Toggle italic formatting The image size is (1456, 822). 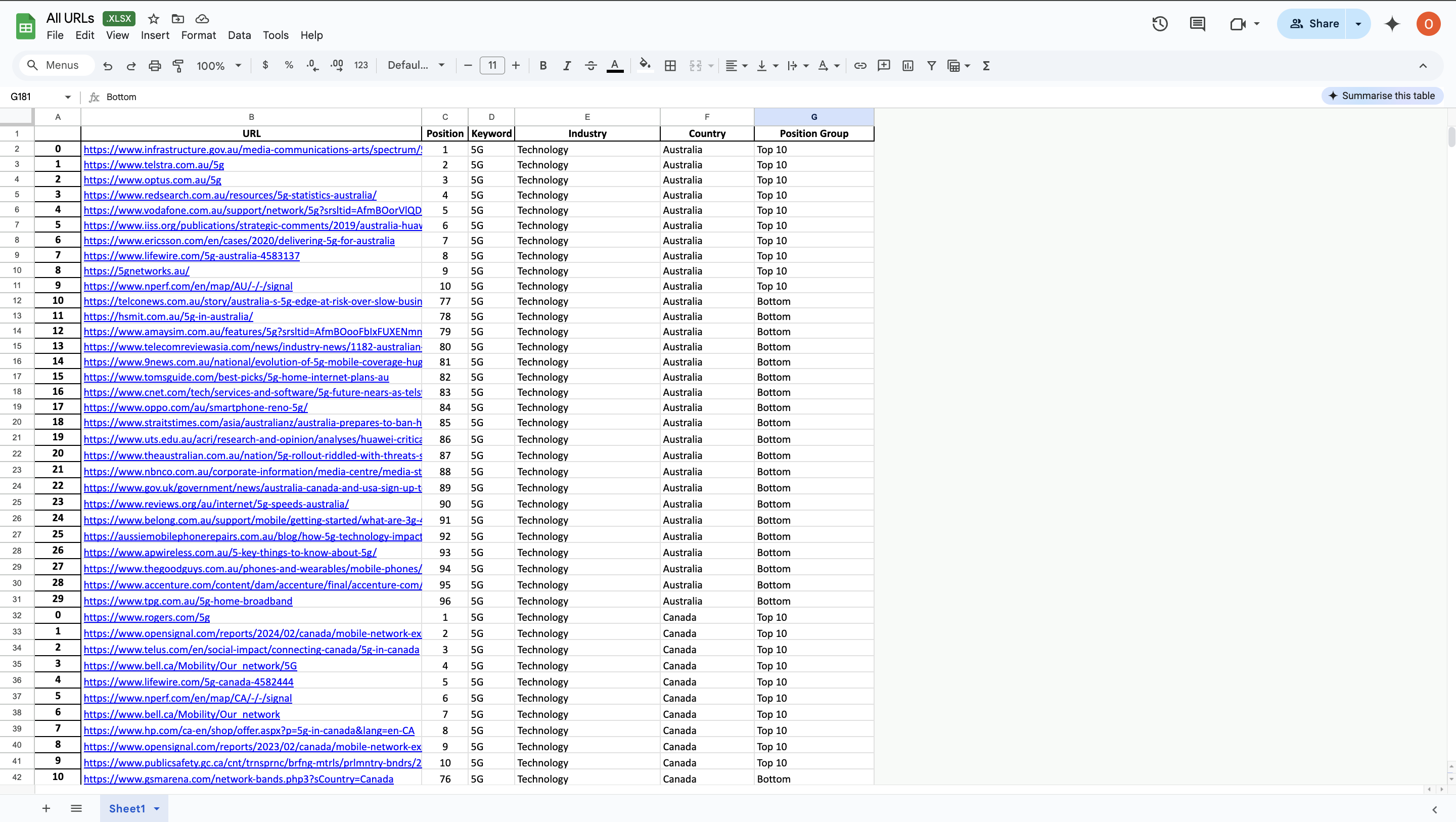pyautogui.click(x=567, y=66)
